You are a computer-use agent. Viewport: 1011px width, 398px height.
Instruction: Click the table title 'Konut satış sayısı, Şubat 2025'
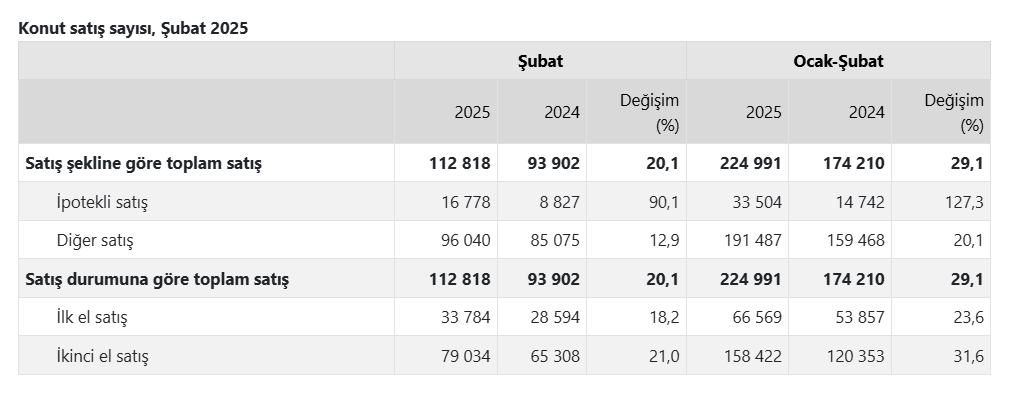click(133, 28)
